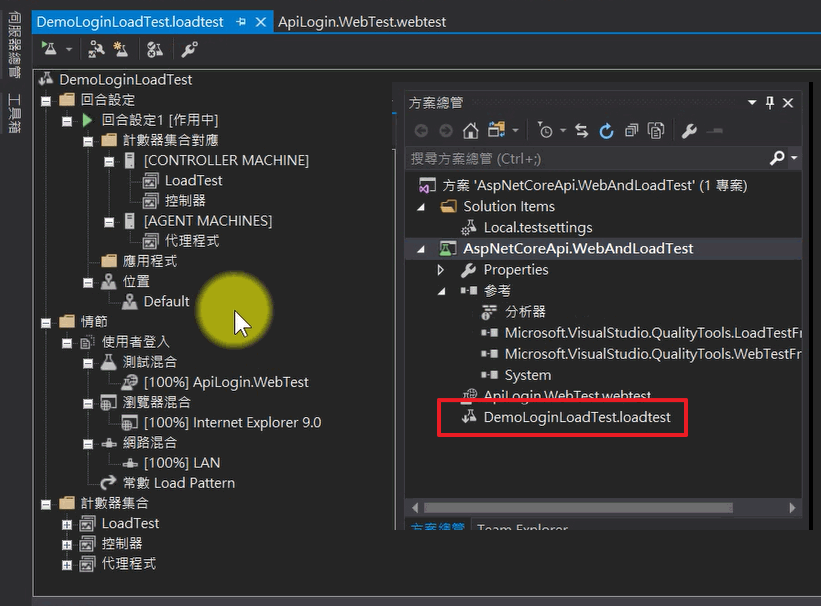Click the switch views icon in Solution Explorer

(496, 130)
